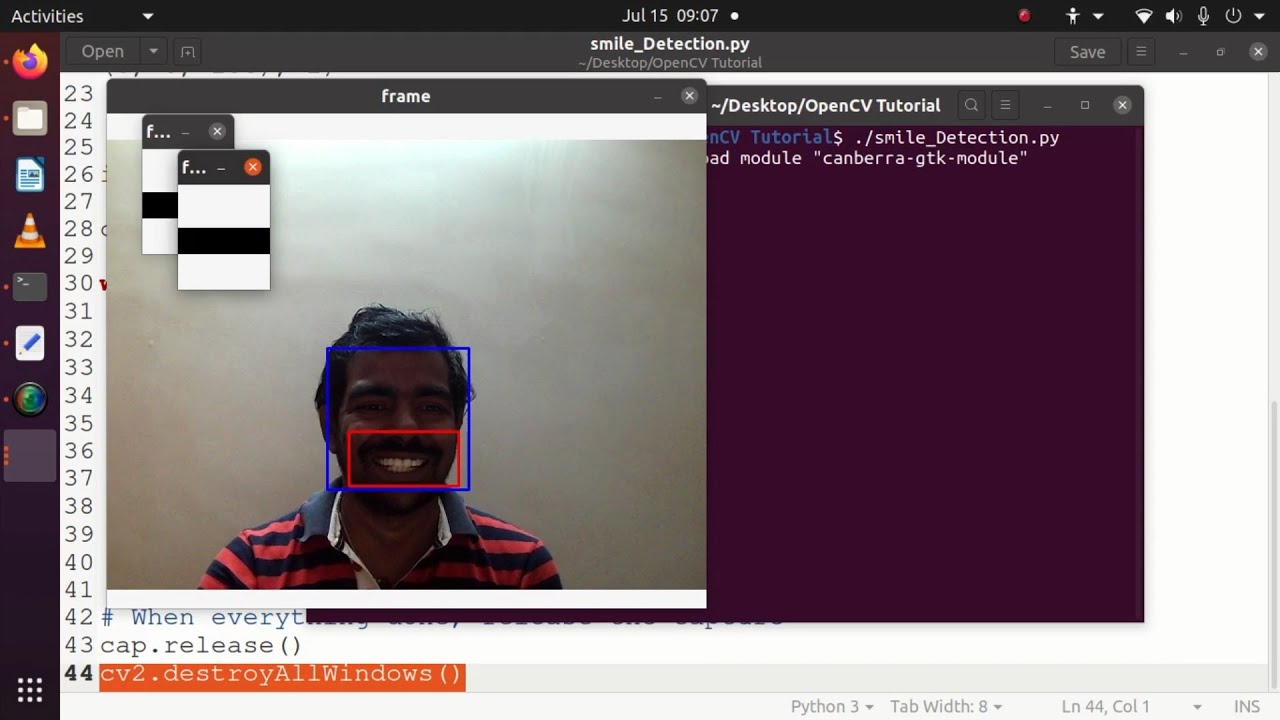The height and width of the screenshot is (720, 1280).
Task: Open Firefox from the dock
Action: point(30,62)
